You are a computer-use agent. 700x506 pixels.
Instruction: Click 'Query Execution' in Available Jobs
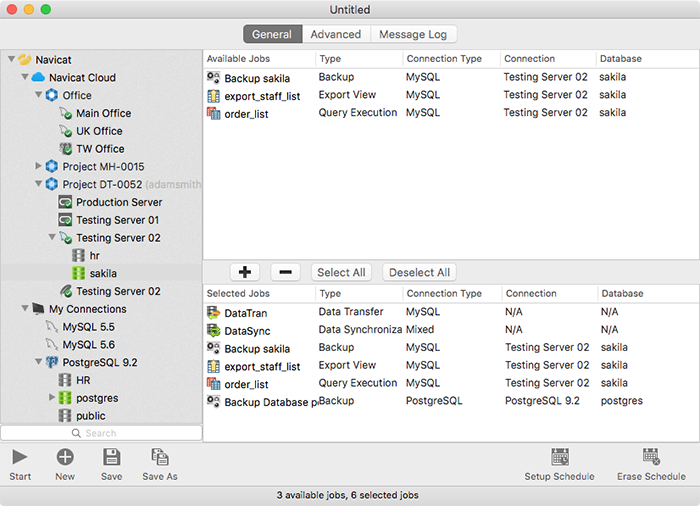tap(358, 113)
